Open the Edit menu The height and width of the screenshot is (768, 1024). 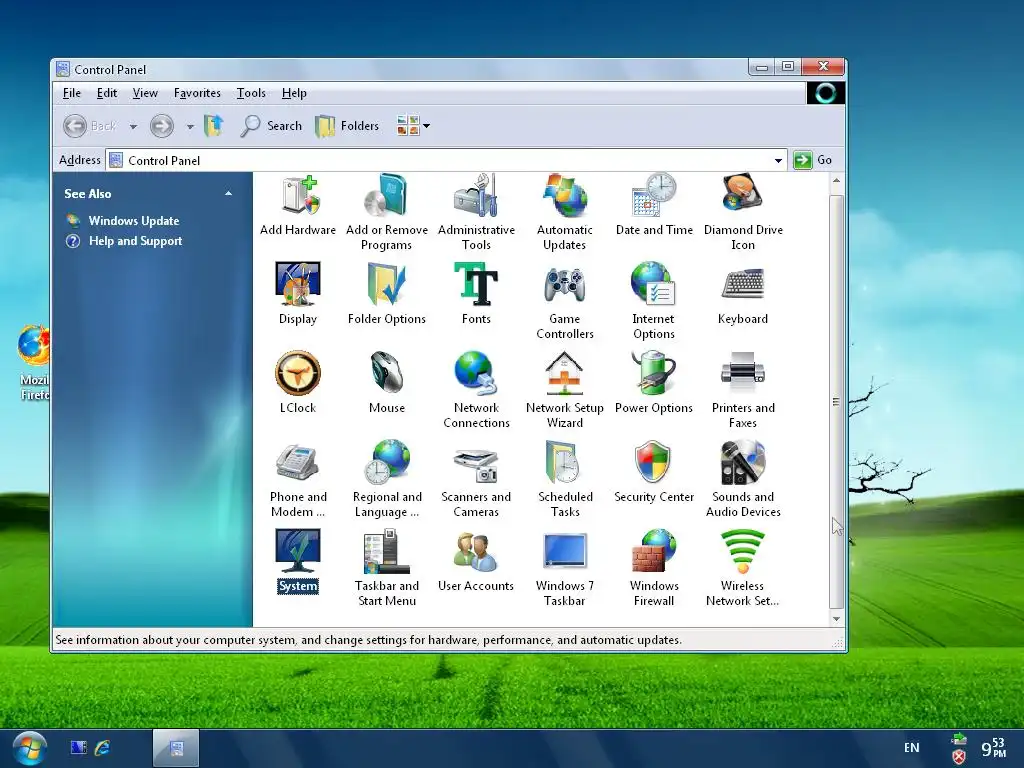pyautogui.click(x=106, y=93)
